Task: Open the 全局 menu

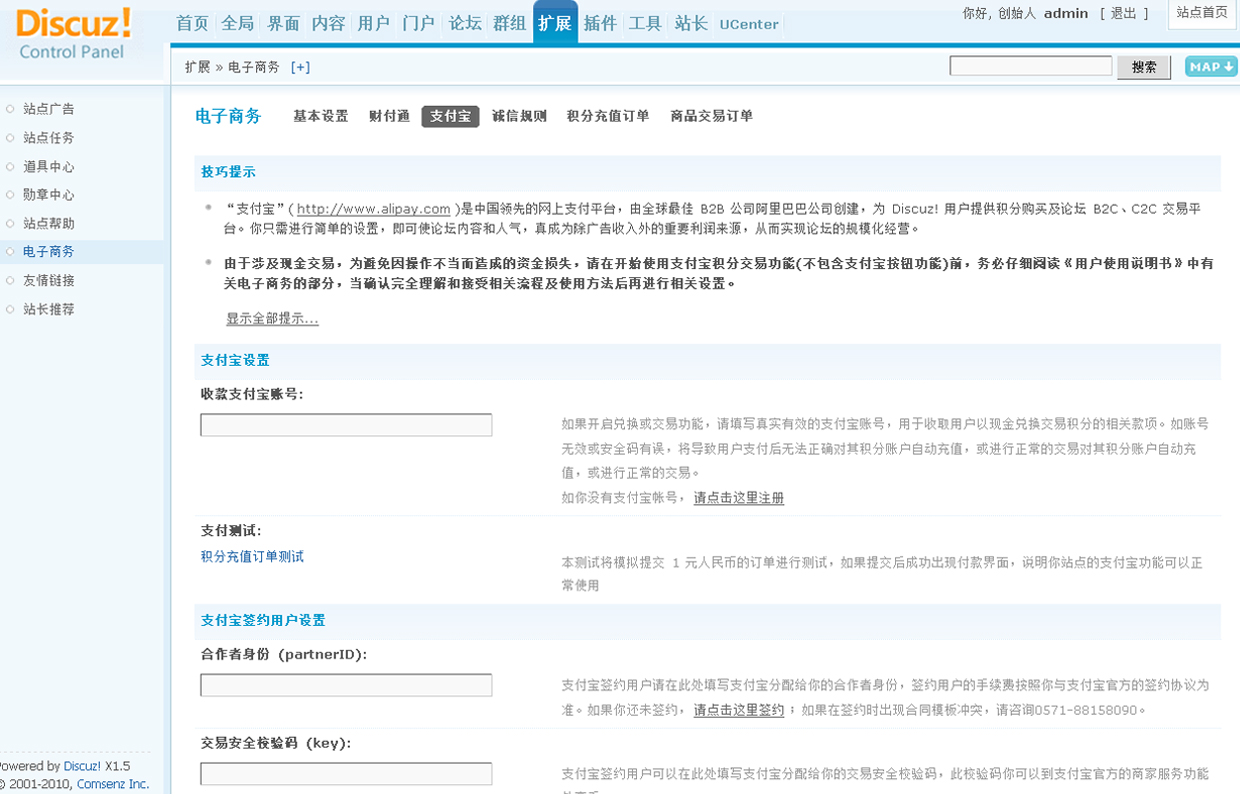Action: coord(238,23)
